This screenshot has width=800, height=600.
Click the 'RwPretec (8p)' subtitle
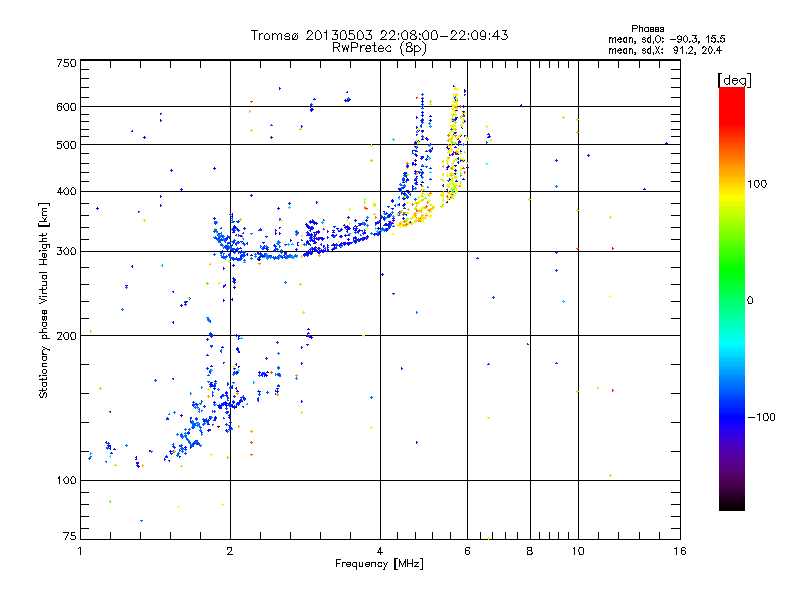[x=379, y=48]
